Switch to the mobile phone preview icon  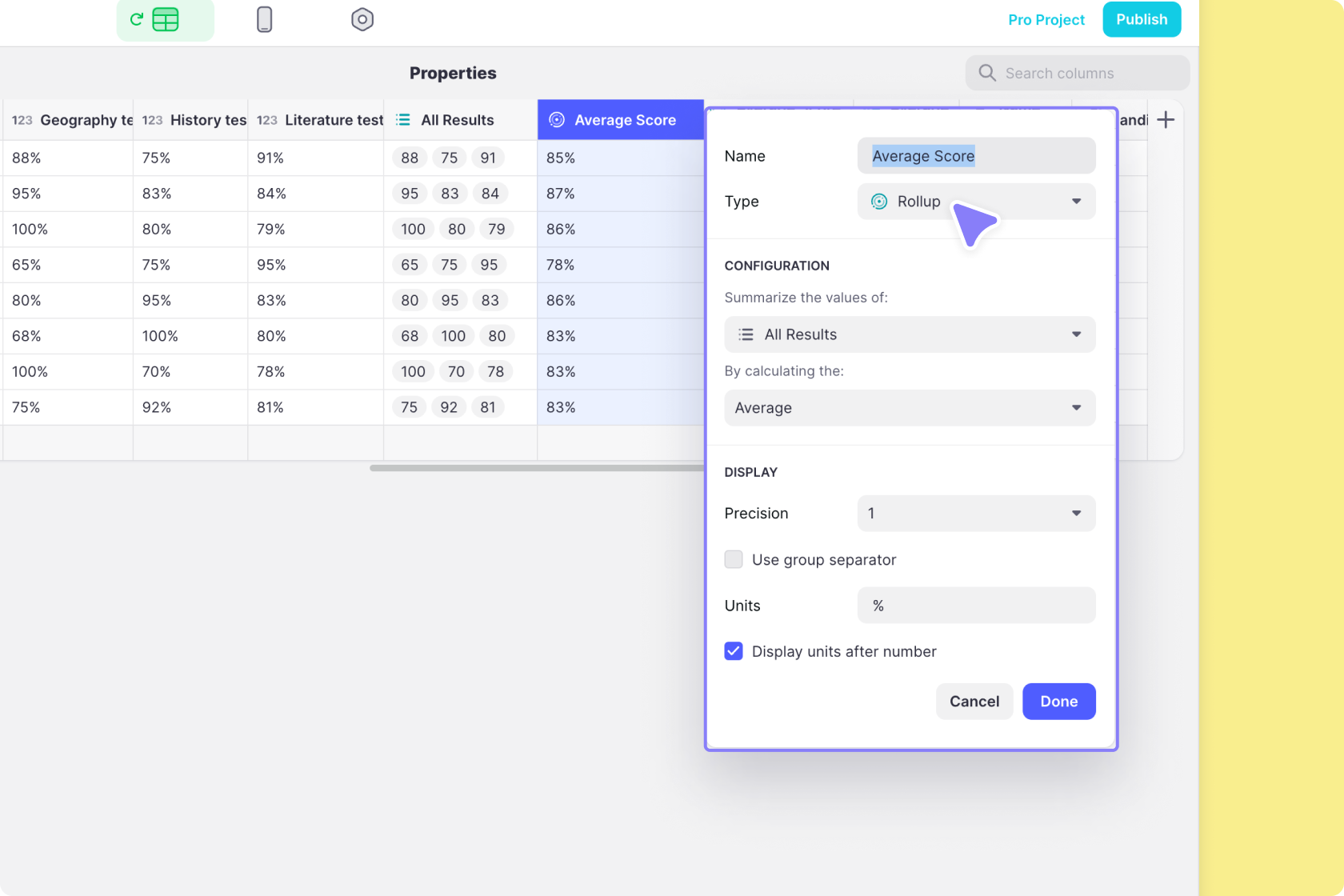[264, 20]
